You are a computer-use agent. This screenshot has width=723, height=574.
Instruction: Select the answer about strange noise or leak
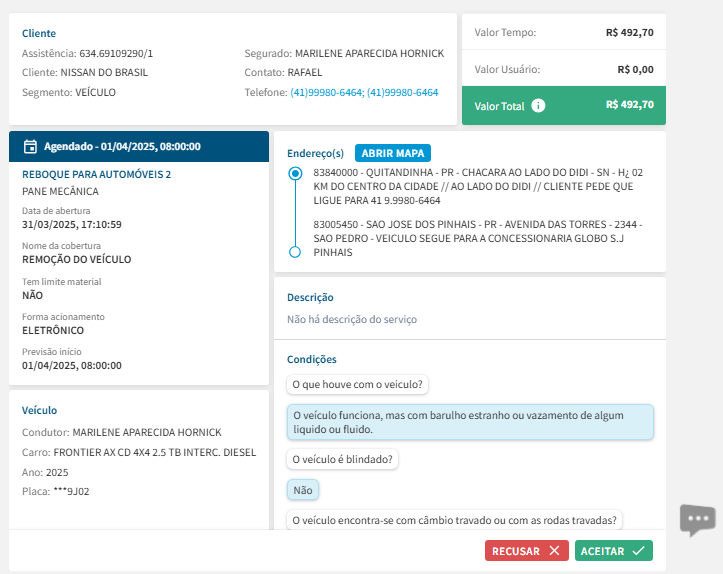point(470,422)
